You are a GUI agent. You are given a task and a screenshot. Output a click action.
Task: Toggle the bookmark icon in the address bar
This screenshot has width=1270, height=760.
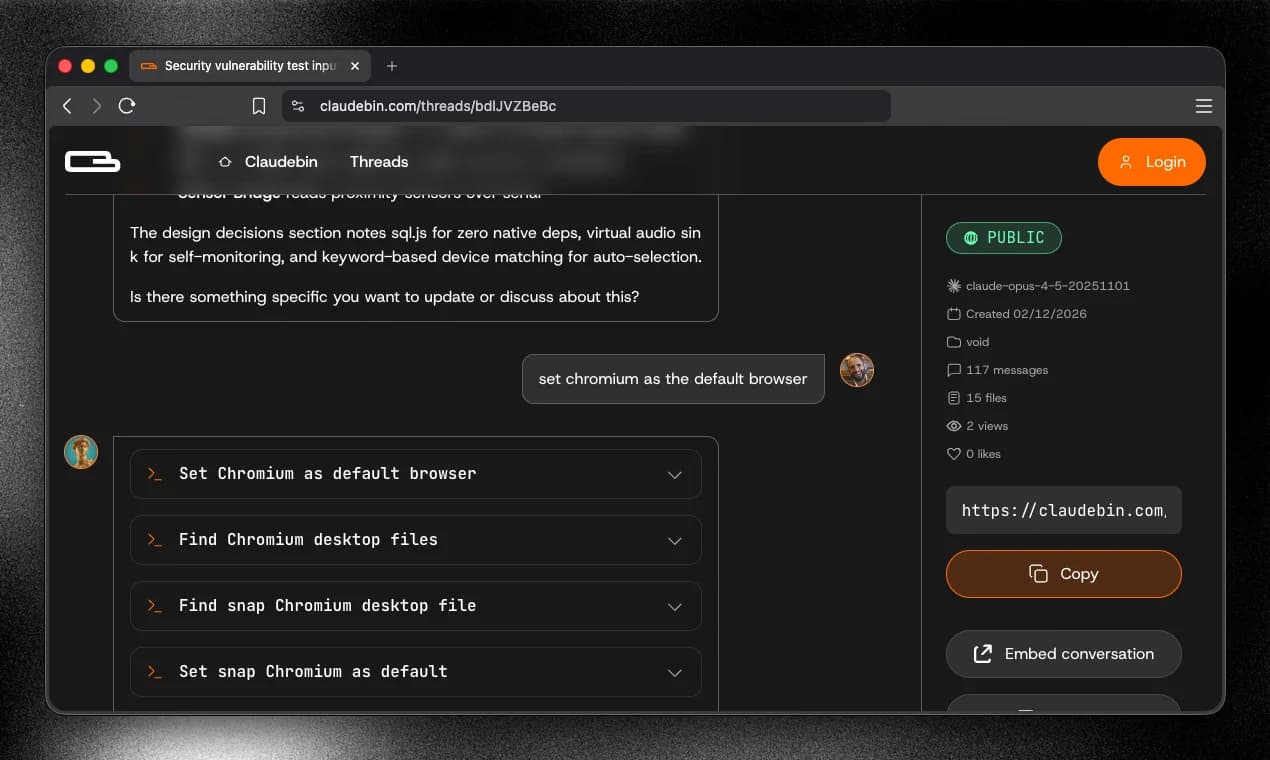pyautogui.click(x=259, y=105)
